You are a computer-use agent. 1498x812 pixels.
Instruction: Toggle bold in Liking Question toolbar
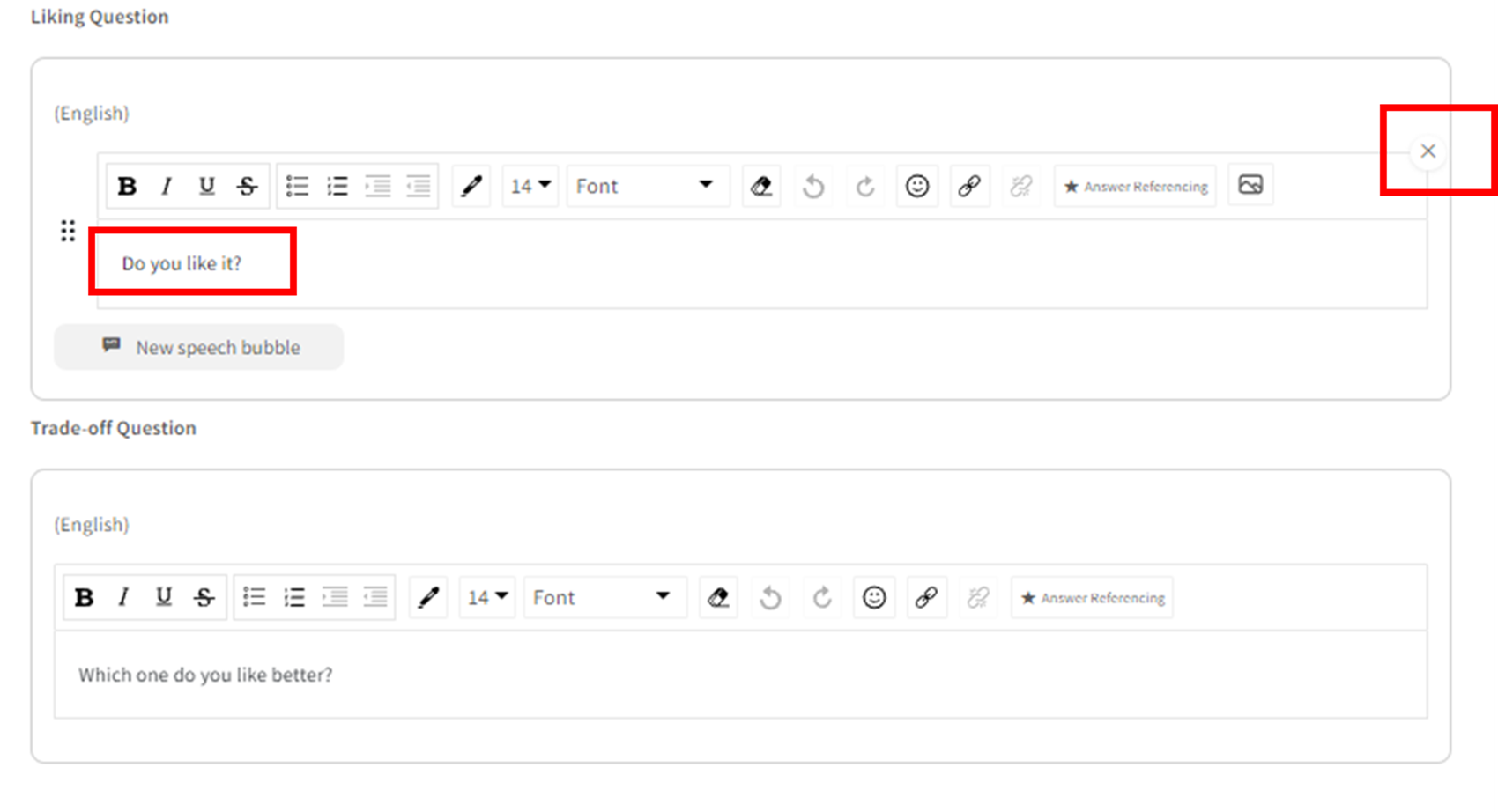tap(127, 187)
